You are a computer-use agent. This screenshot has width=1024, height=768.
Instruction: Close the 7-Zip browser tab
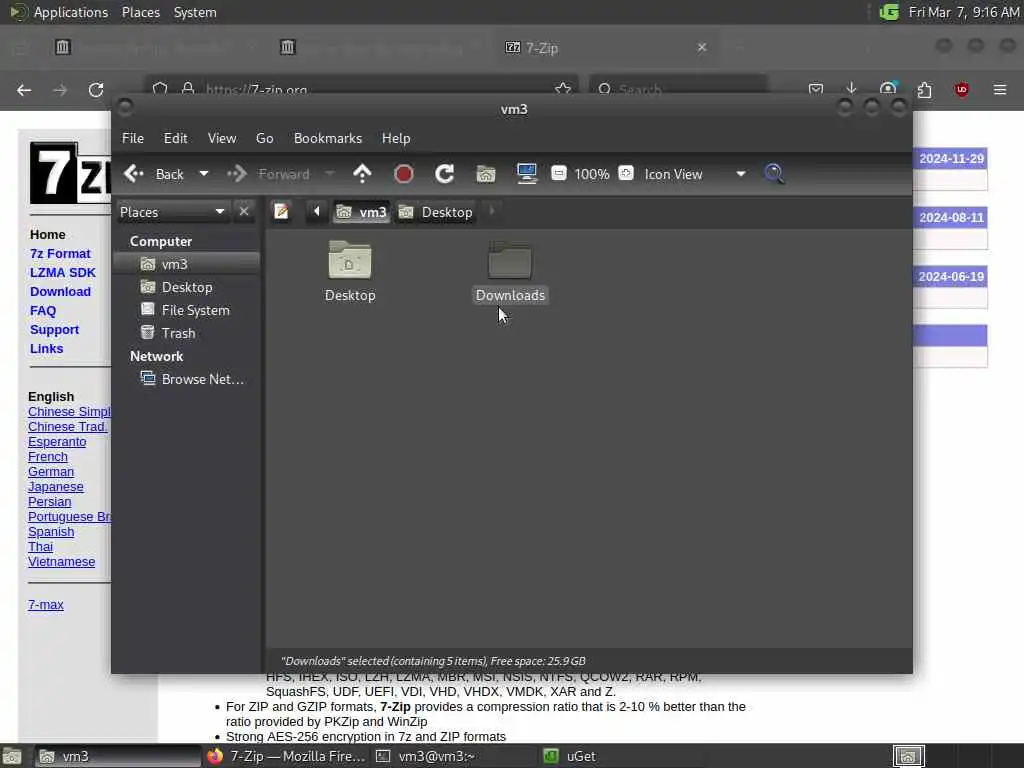[x=702, y=48]
